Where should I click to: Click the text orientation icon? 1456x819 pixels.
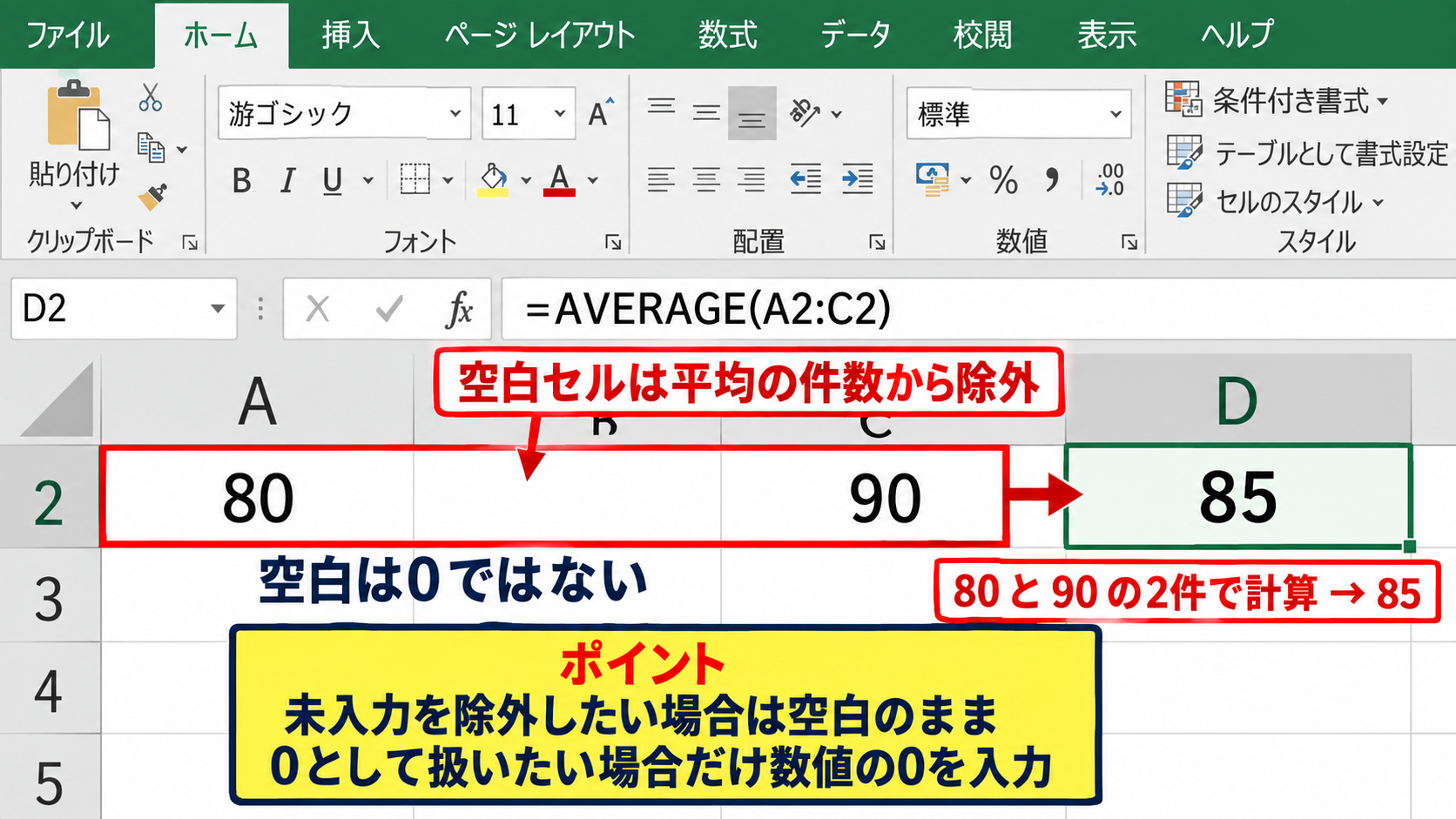point(805,112)
